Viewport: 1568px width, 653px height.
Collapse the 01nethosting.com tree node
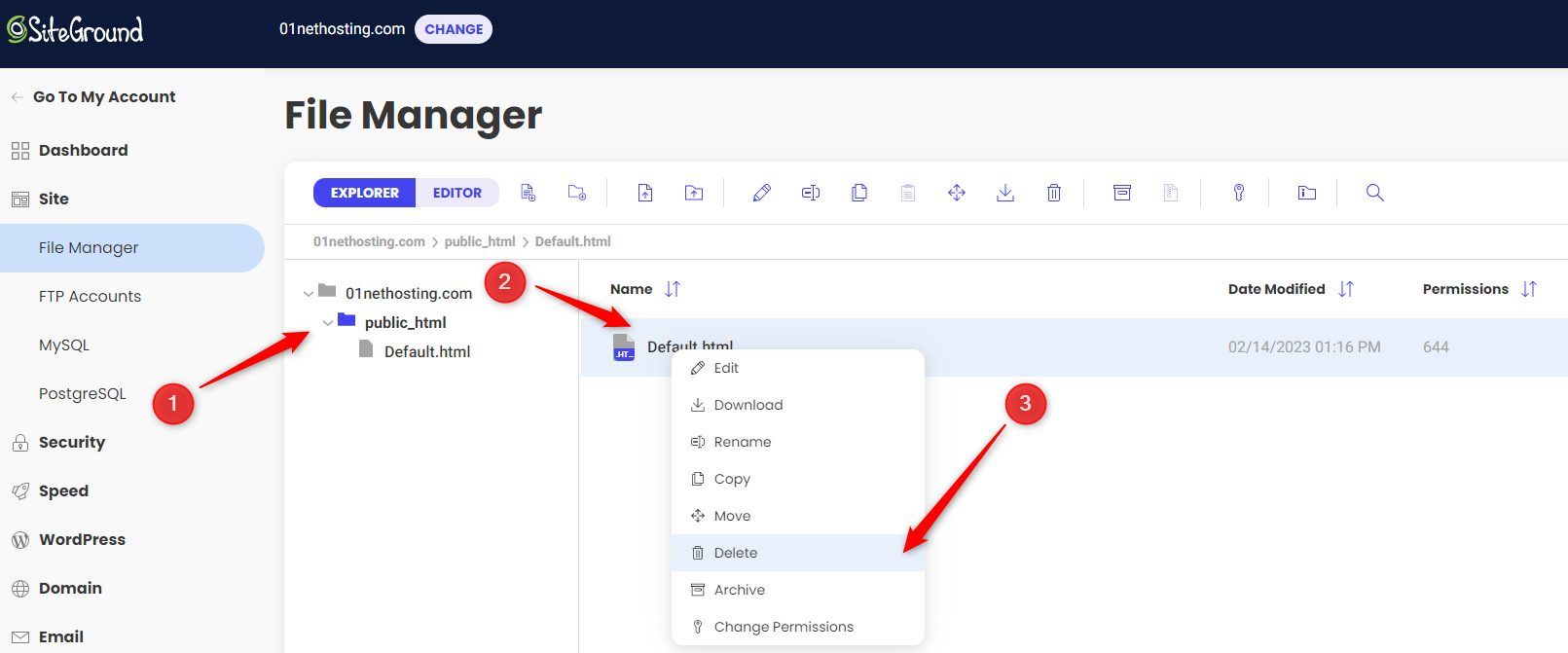click(x=308, y=293)
